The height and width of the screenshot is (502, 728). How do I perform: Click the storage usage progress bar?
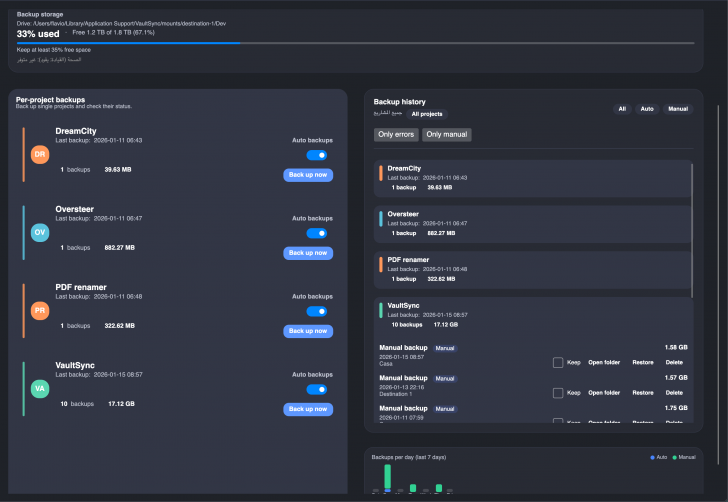pyautogui.click(x=356, y=43)
